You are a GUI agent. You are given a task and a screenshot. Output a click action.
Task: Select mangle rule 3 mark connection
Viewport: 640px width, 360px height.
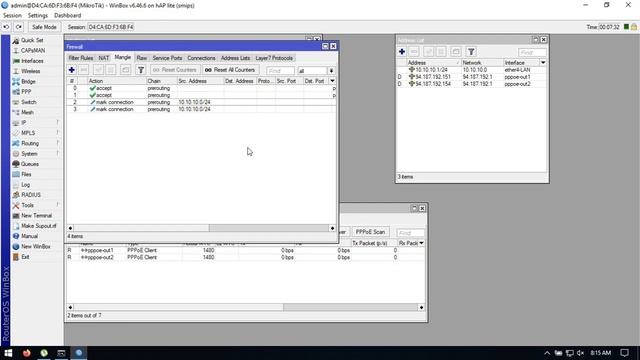201,109
